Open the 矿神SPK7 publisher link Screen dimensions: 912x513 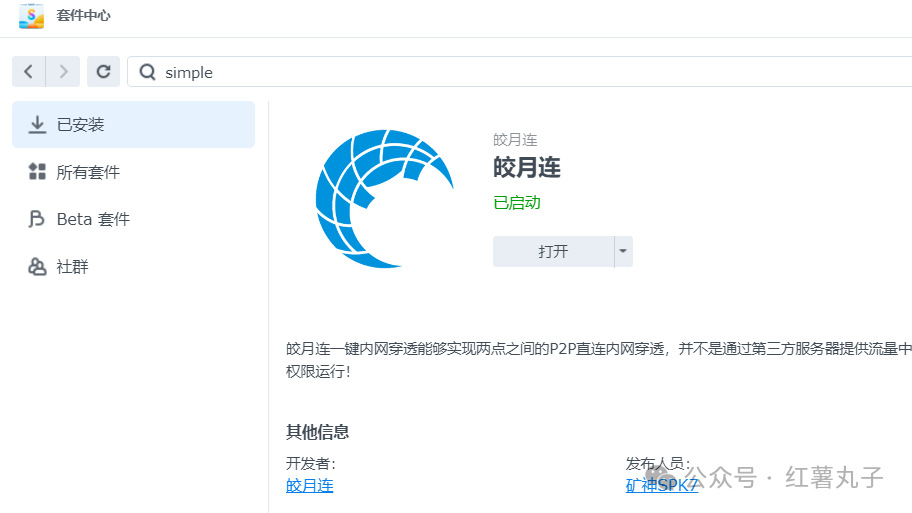point(661,485)
